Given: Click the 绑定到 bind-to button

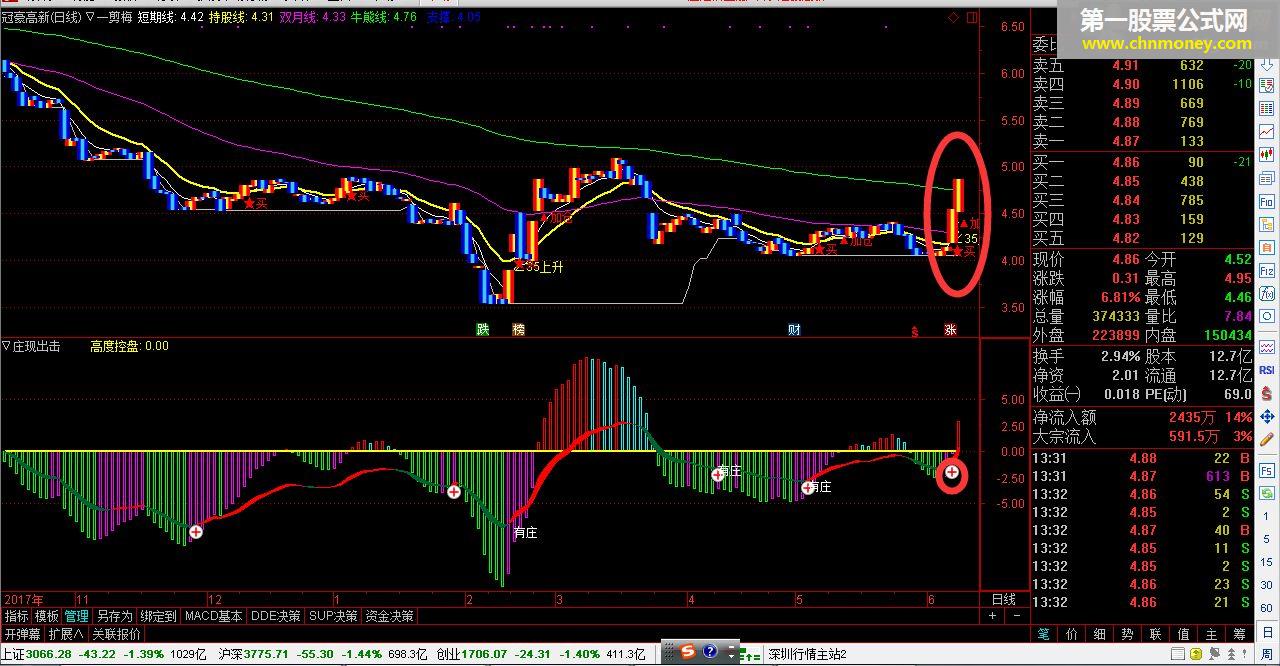Looking at the screenshot, I should click(x=158, y=616).
